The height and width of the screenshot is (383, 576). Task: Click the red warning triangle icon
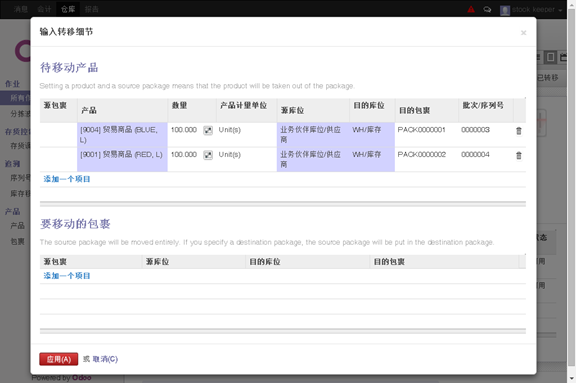pyautogui.click(x=471, y=9)
